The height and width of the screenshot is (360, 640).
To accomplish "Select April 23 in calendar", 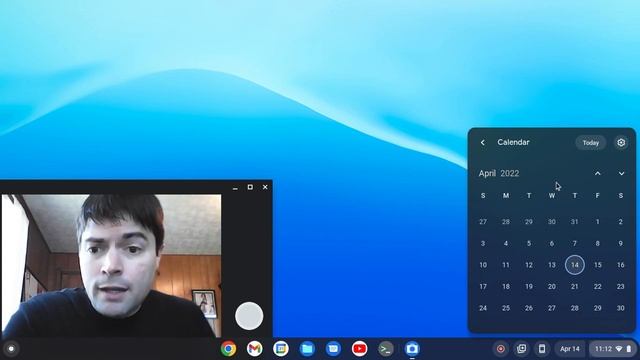I will pyautogui.click(x=620, y=287).
